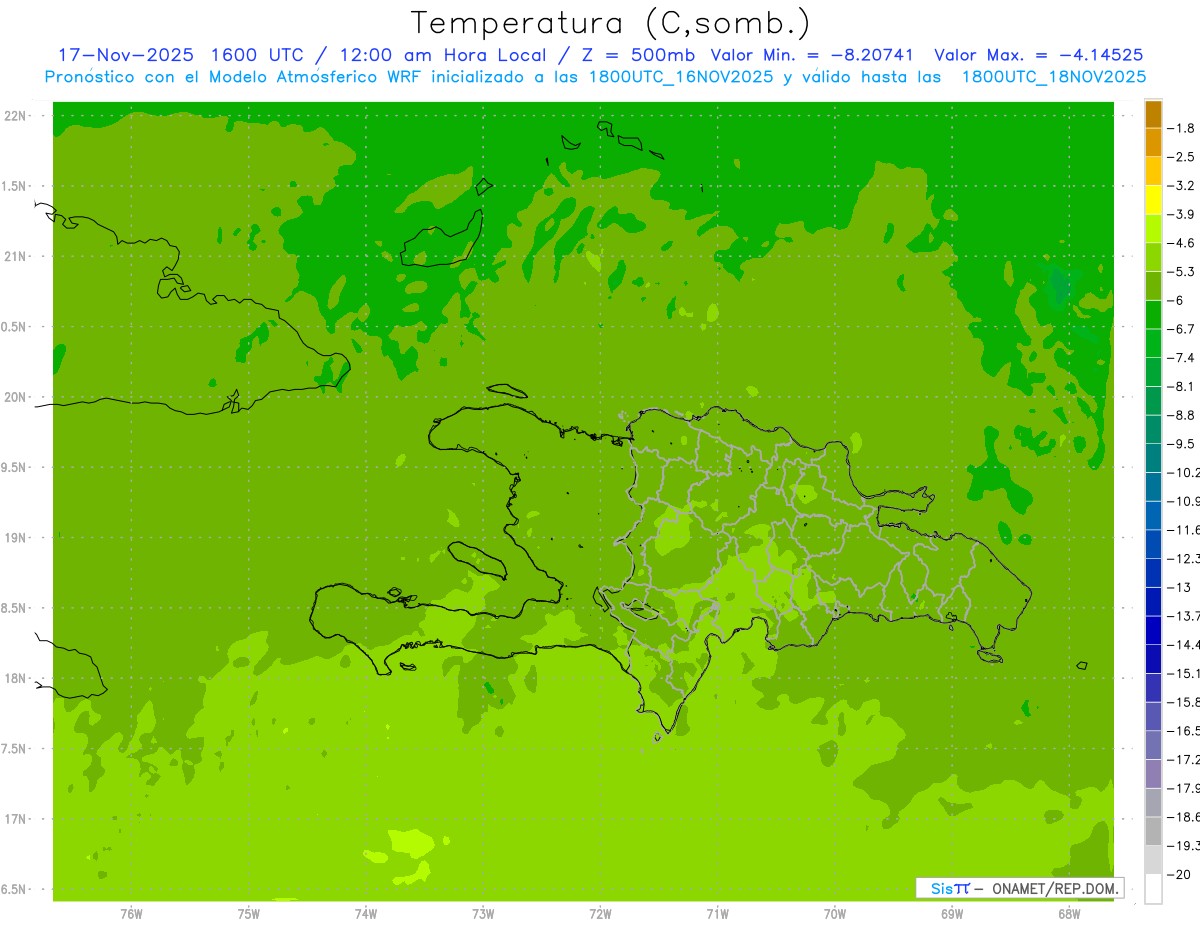The image size is (1200, 927).
Task: Click the '-3.2' color scale value
Action: click(1181, 186)
